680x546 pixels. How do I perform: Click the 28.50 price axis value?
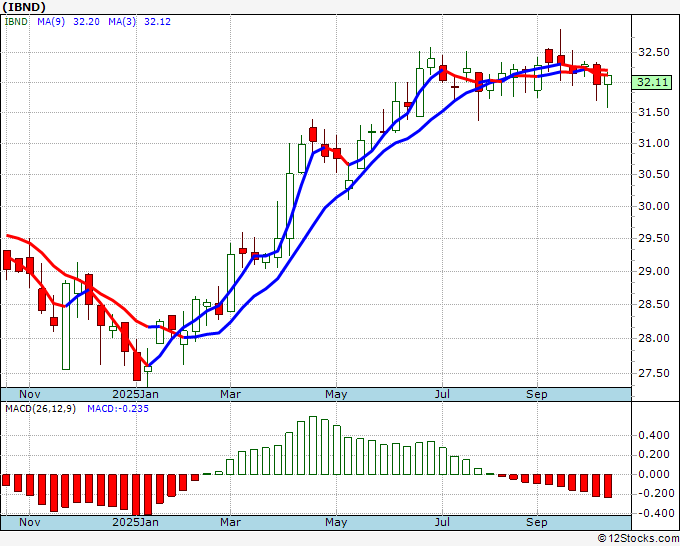tap(654, 304)
